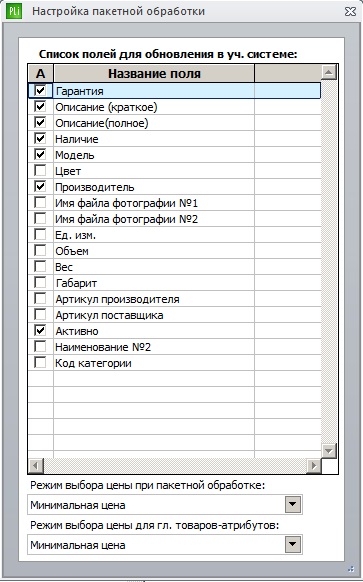
Task: Select the Описание(полное) row text
Action: [102, 123]
